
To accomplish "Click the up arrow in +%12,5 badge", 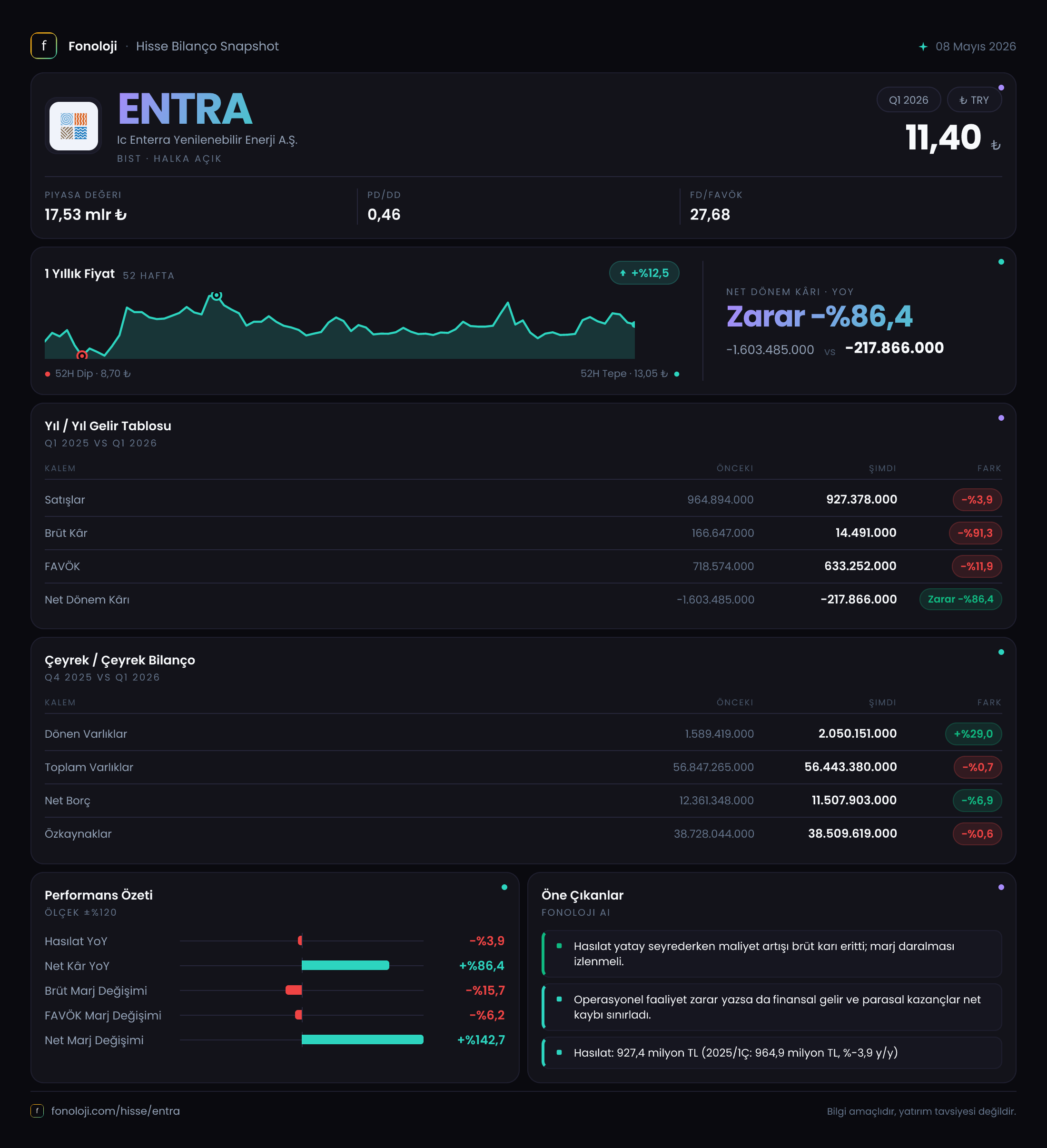I will (623, 273).
